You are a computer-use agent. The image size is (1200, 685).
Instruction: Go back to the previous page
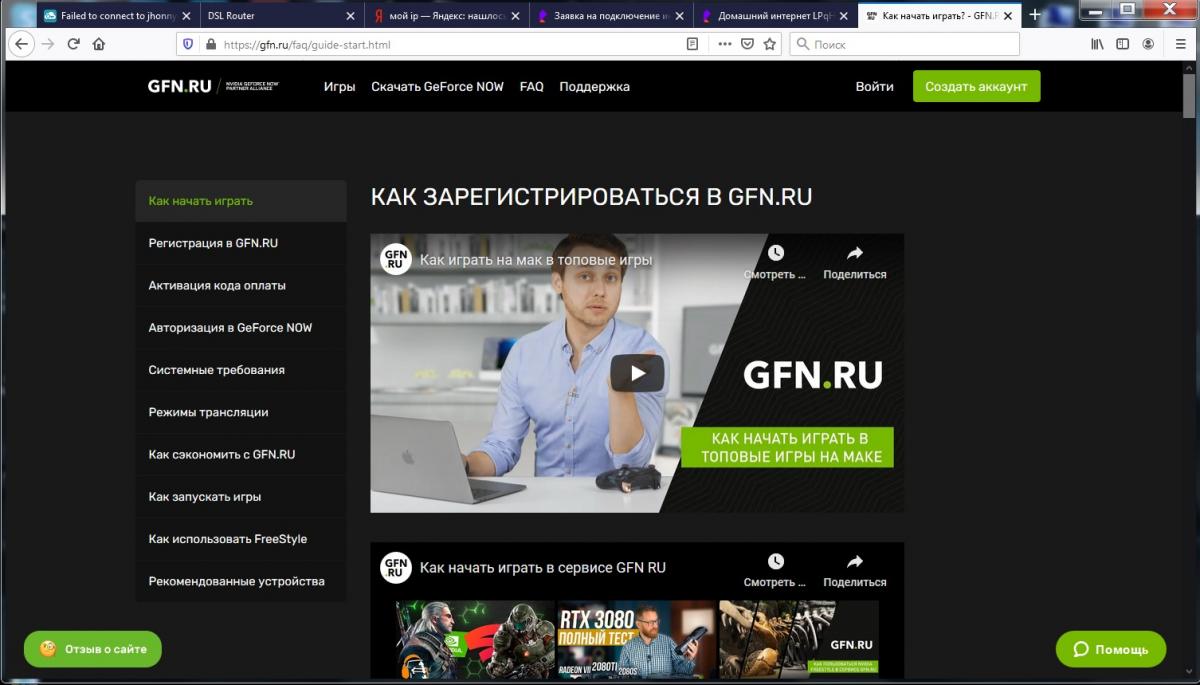[21, 44]
